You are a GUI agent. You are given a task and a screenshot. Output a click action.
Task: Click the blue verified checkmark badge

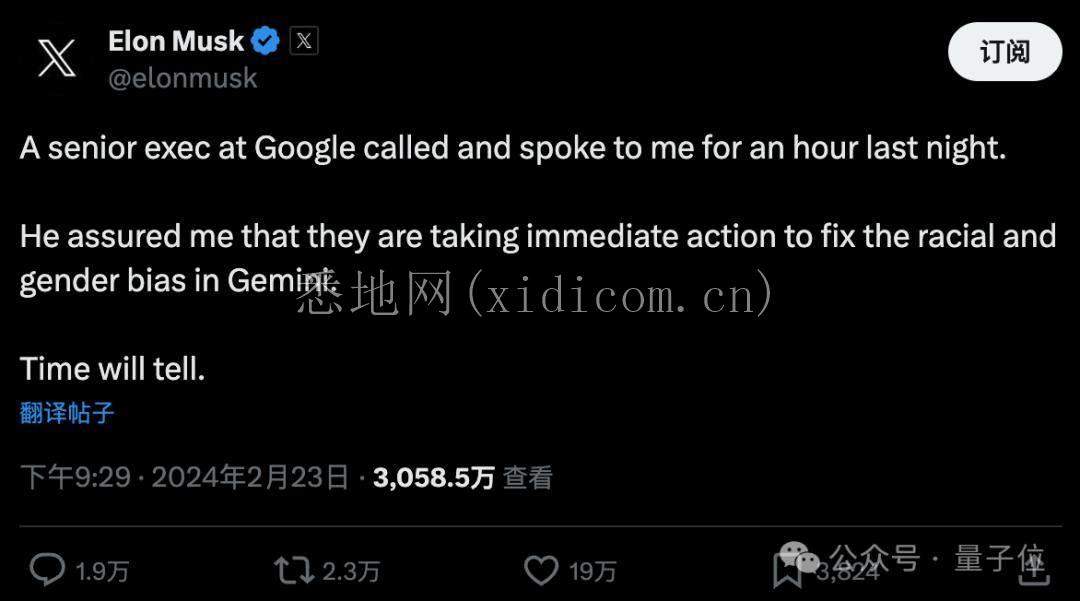click(x=265, y=41)
